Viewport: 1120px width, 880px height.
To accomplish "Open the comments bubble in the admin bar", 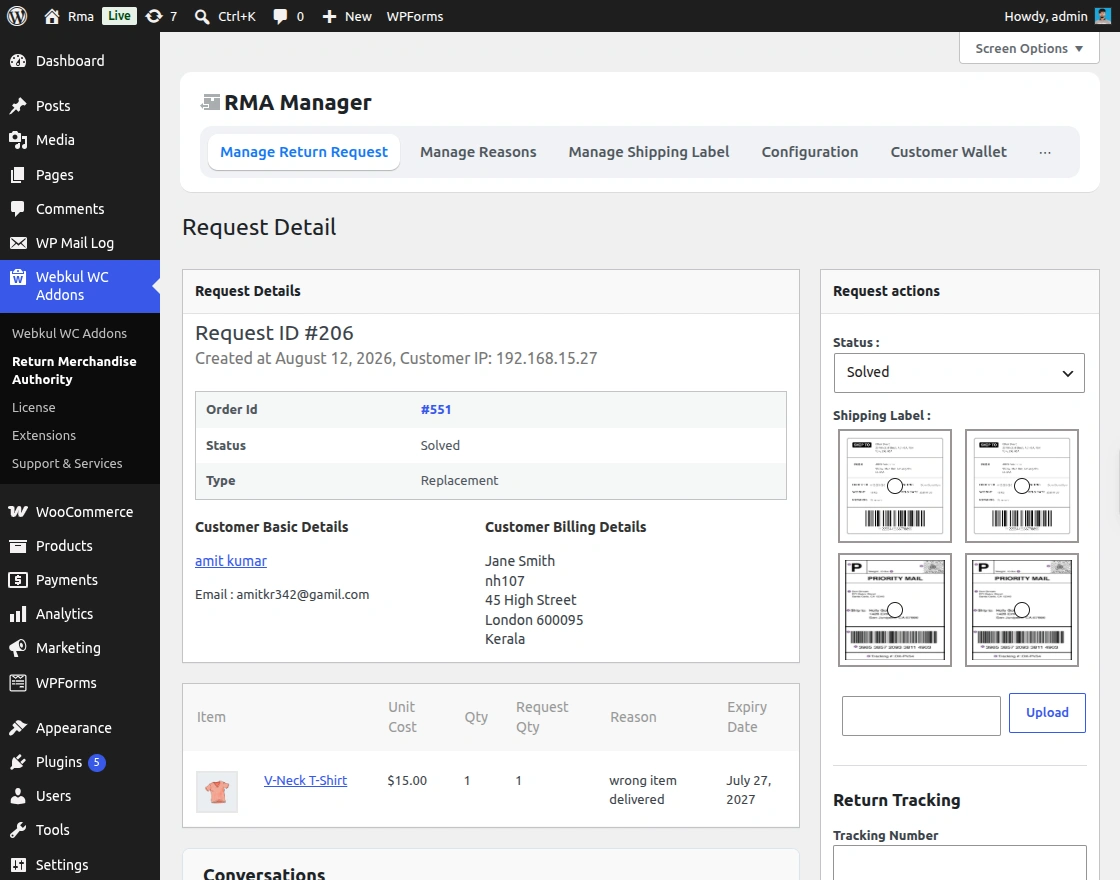I will coord(280,16).
